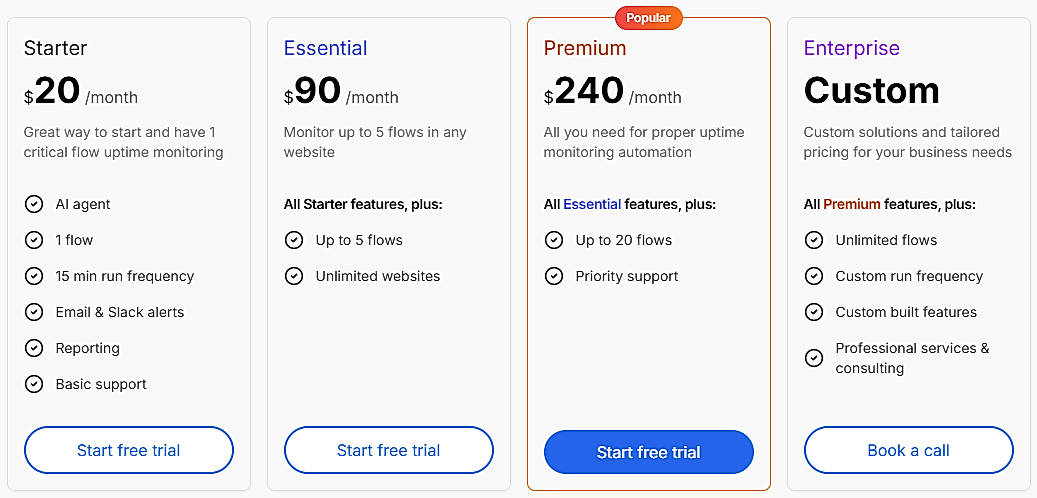Image resolution: width=1037 pixels, height=498 pixels.
Task: Start free trial for the Premium plan
Action: [649, 452]
